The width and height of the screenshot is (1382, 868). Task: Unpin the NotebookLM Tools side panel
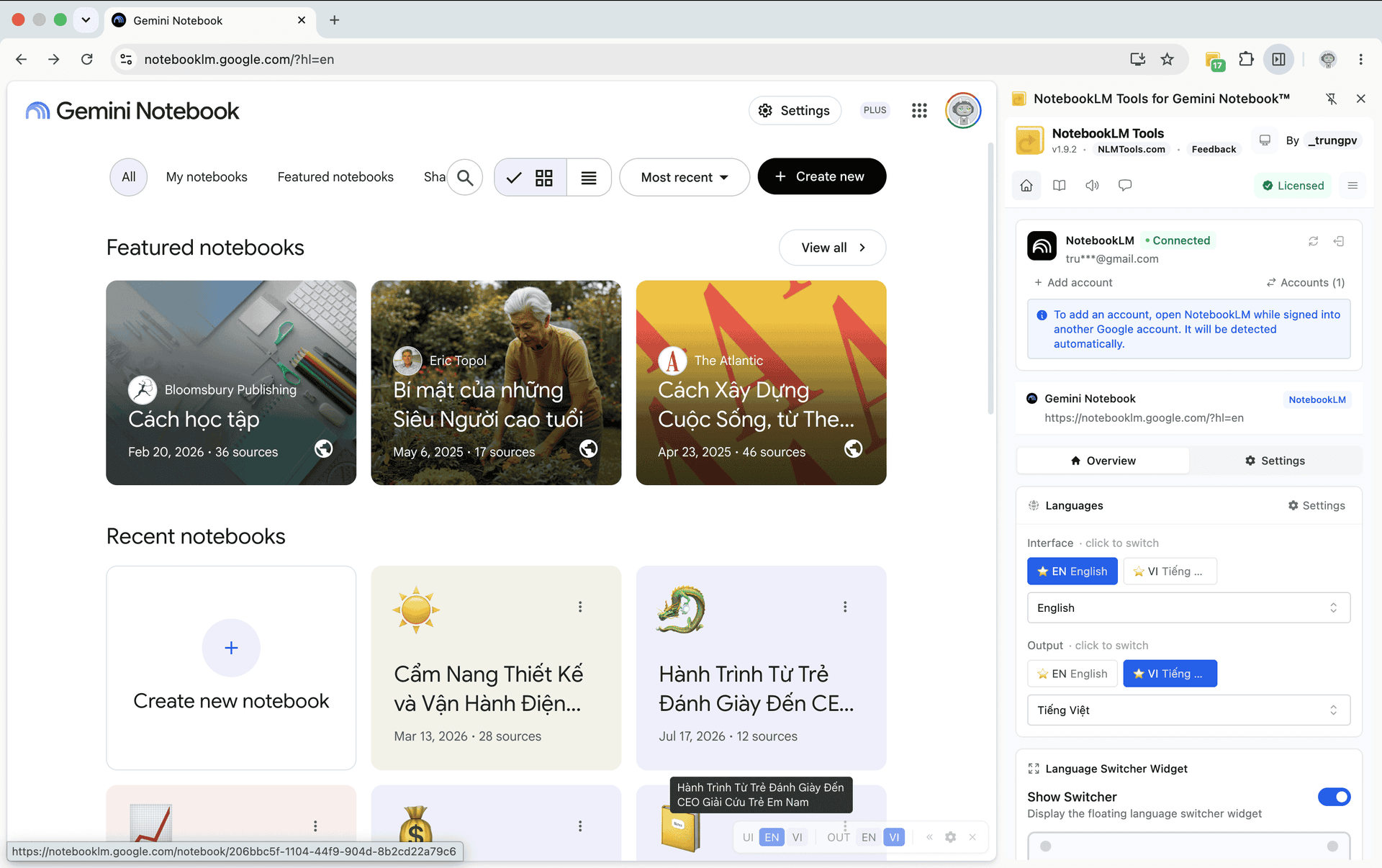click(x=1331, y=99)
